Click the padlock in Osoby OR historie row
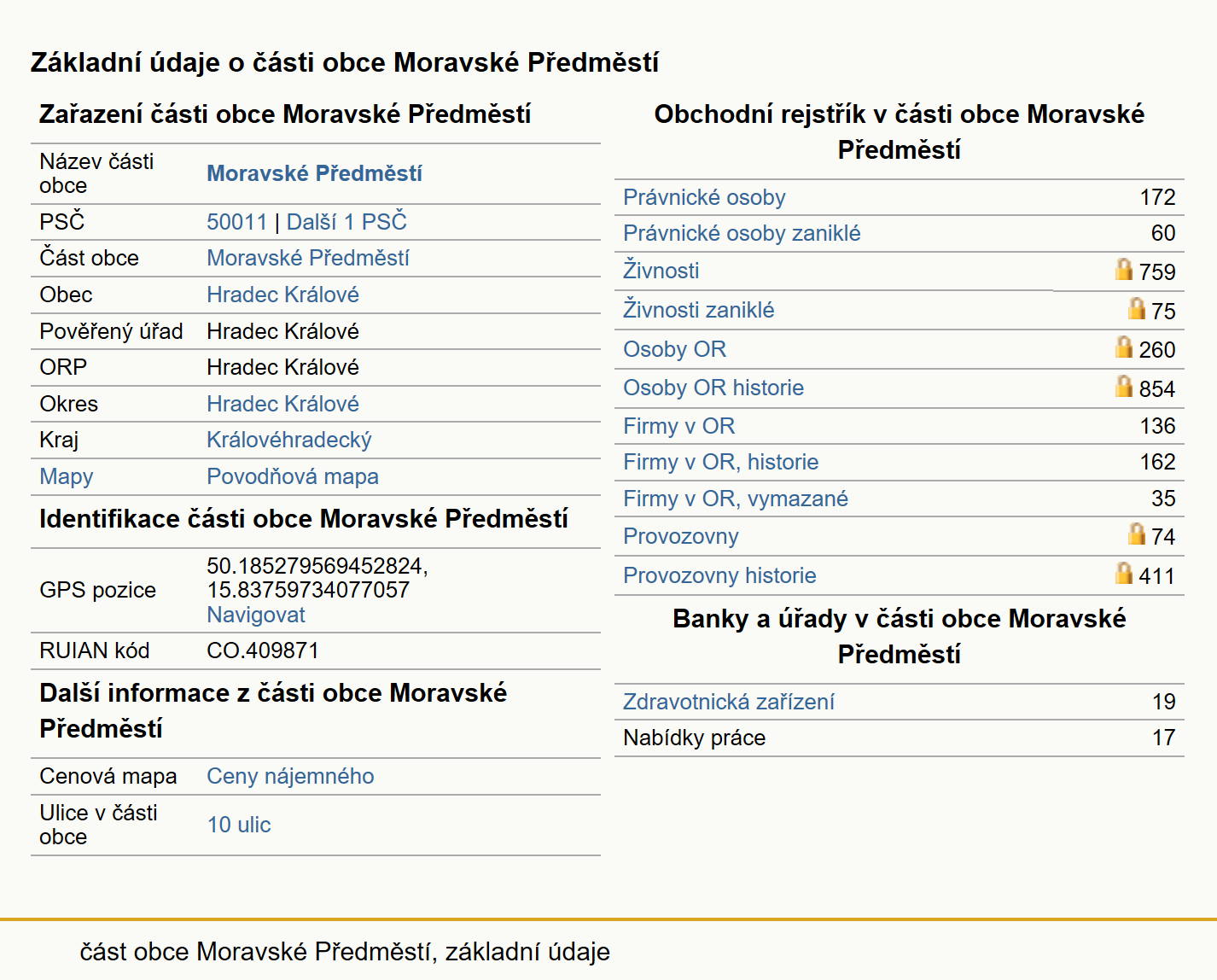1217x980 pixels. point(1124,387)
